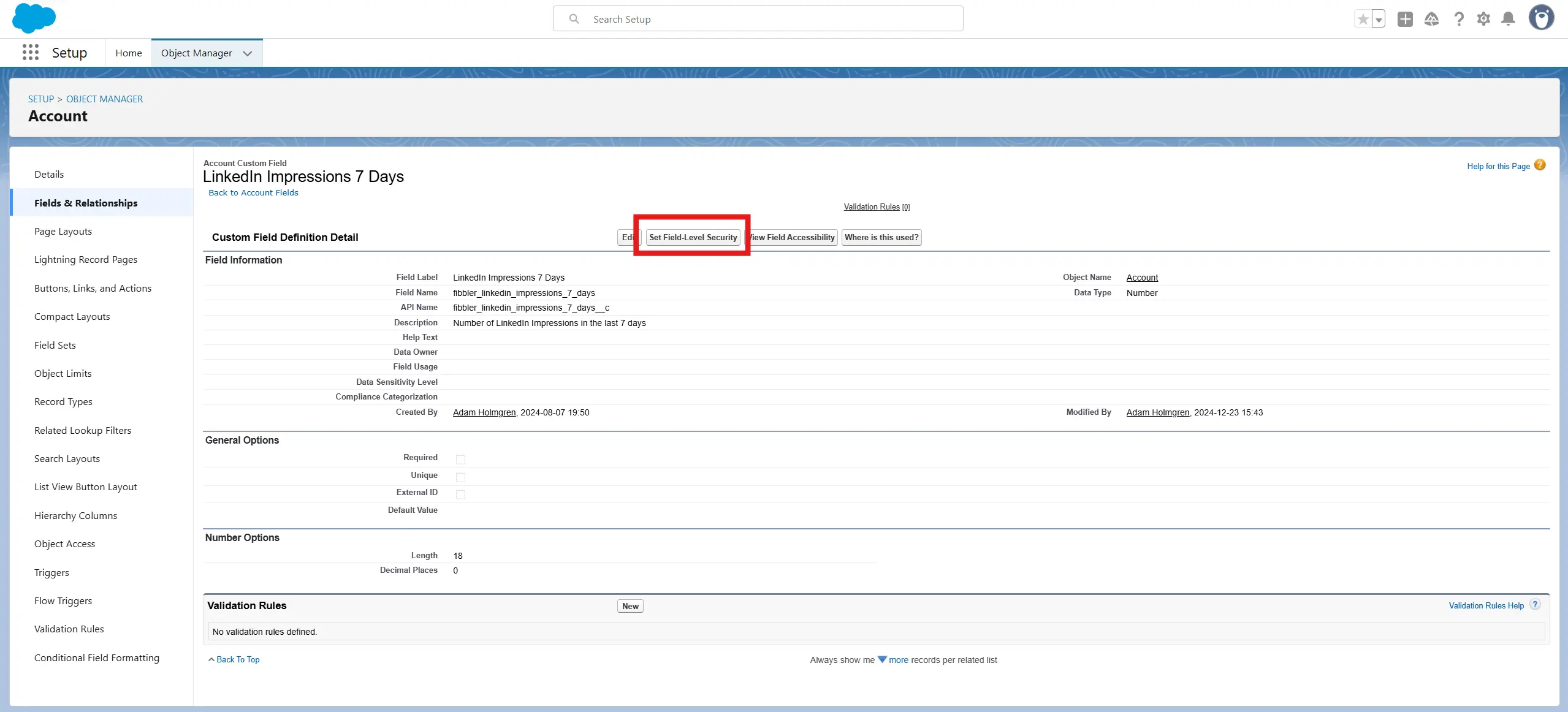Open the App Launcher grid icon
The image size is (1568, 712).
click(x=30, y=53)
